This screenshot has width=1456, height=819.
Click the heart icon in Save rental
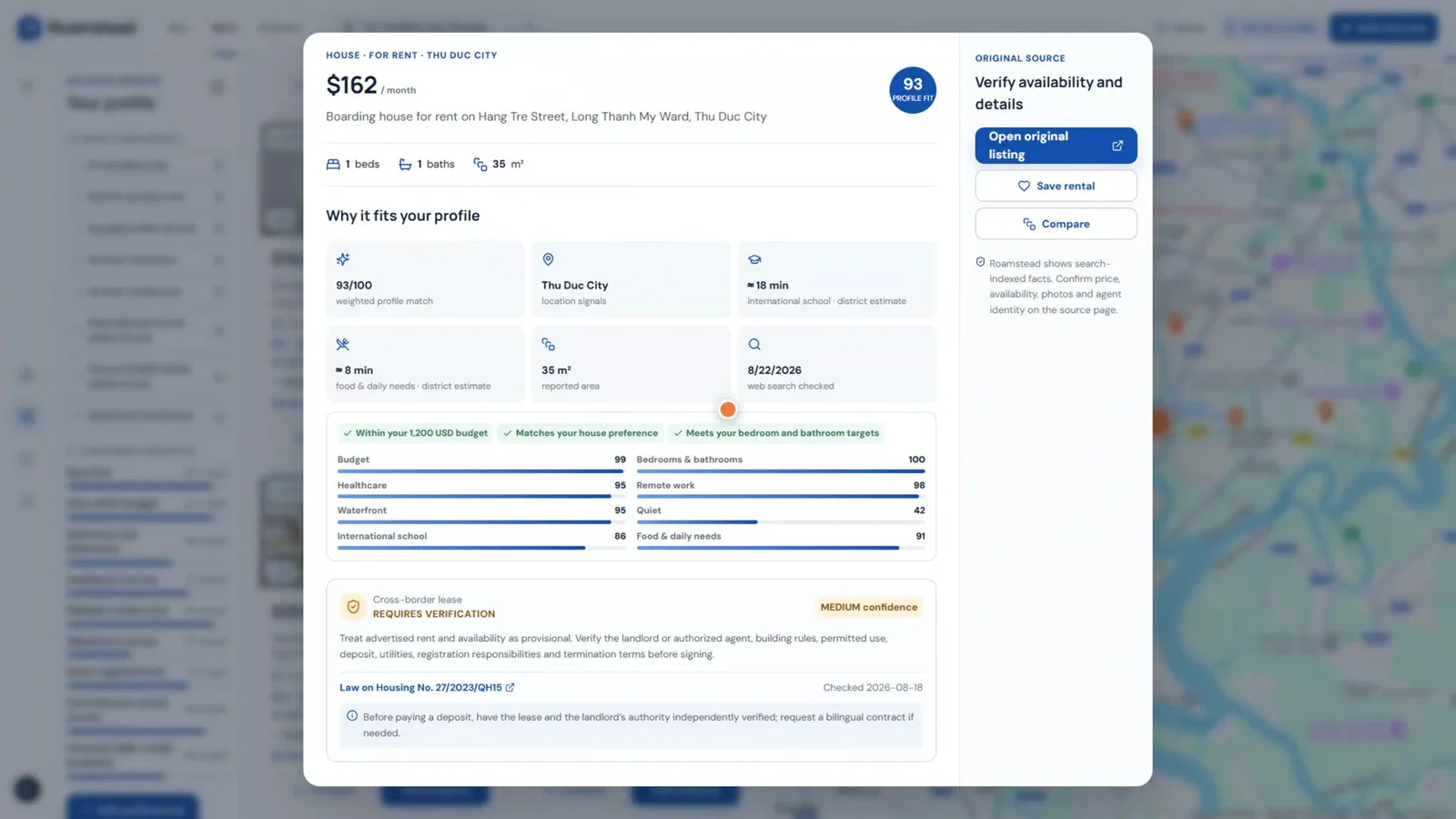click(x=1024, y=187)
